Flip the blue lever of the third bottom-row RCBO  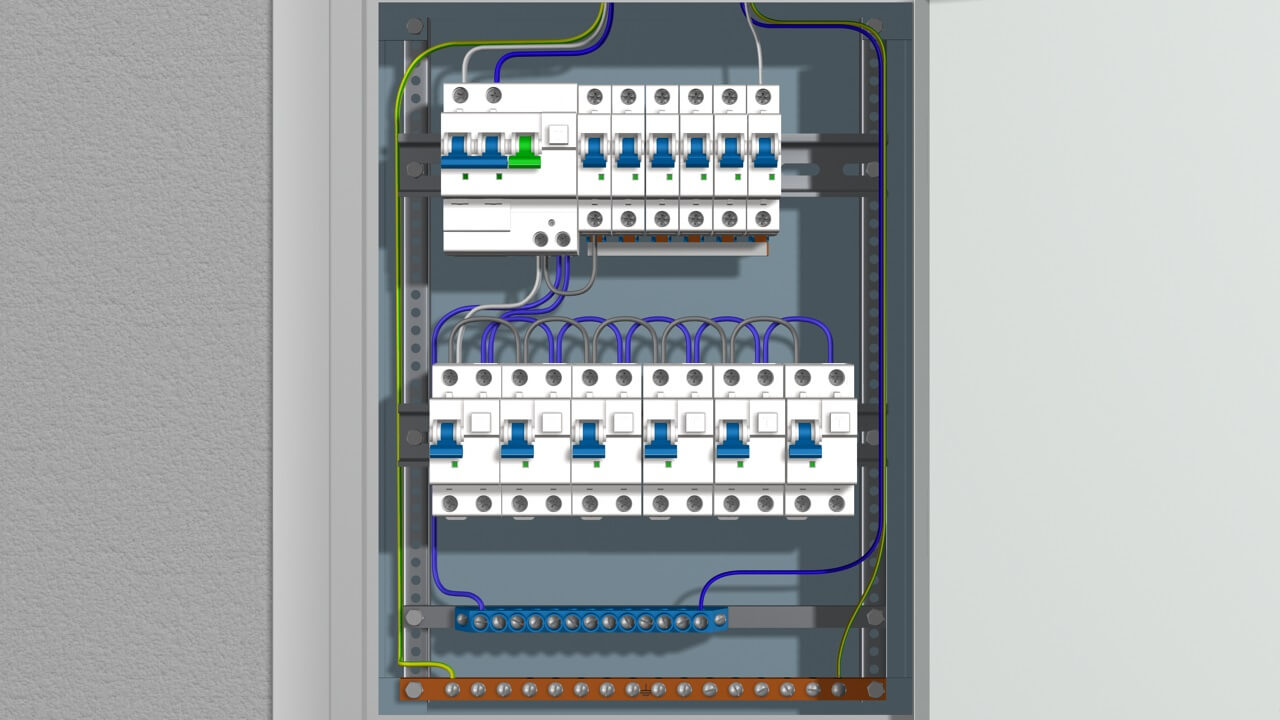coord(588,439)
